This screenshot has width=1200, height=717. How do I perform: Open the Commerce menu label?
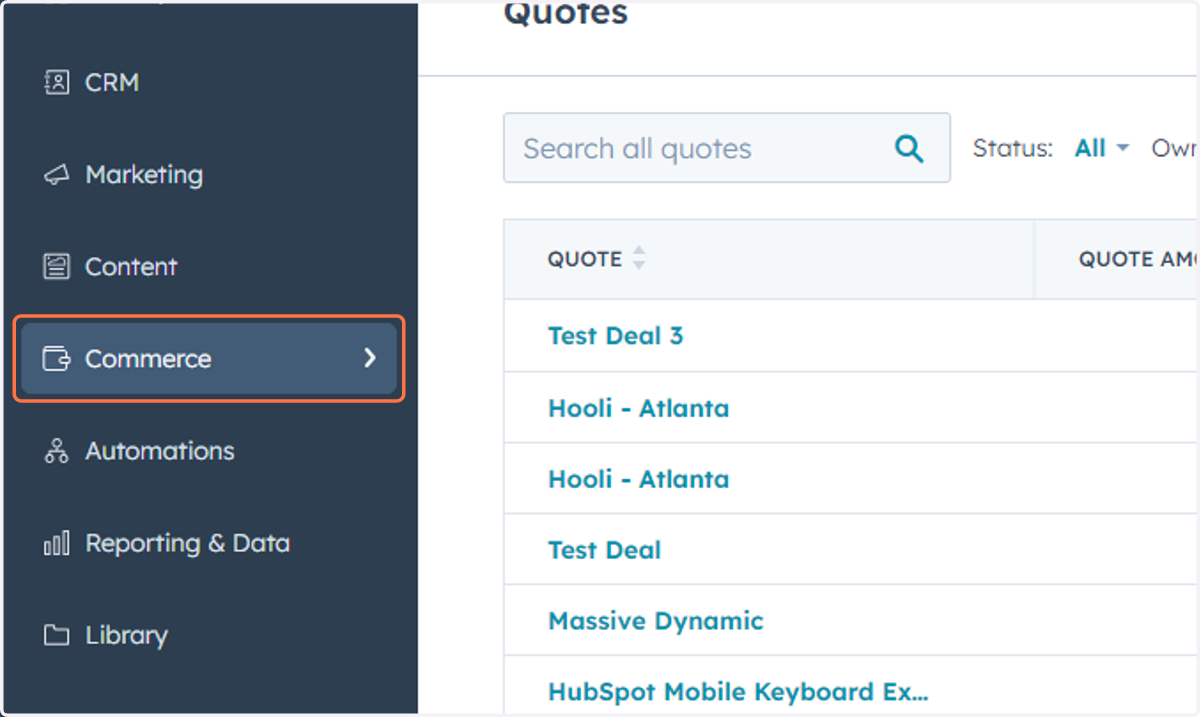tap(148, 359)
